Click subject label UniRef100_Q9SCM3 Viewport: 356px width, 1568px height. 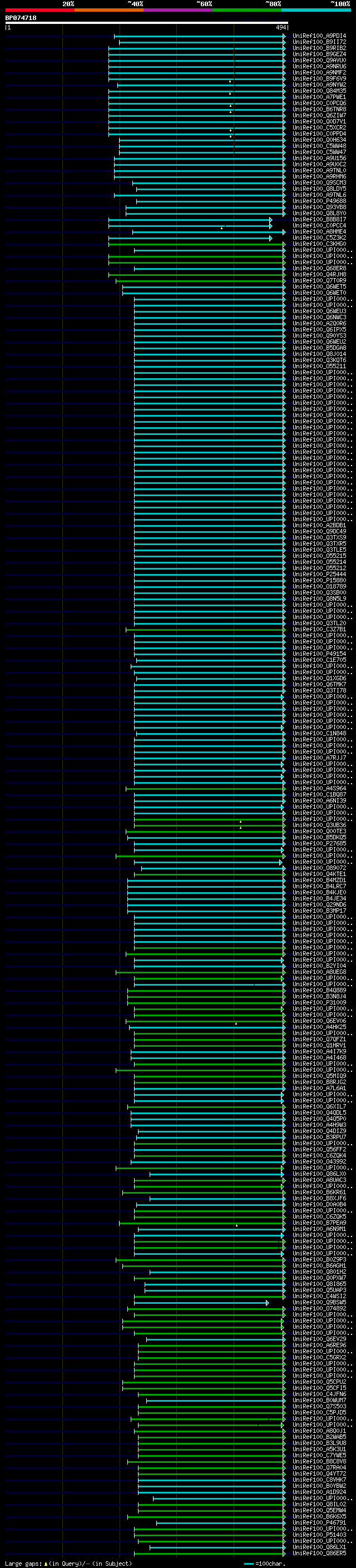319,182
